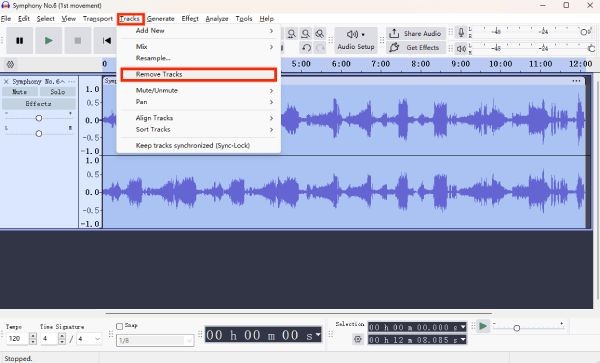
Task: Adjust the track gain slider
Action: (x=39, y=118)
